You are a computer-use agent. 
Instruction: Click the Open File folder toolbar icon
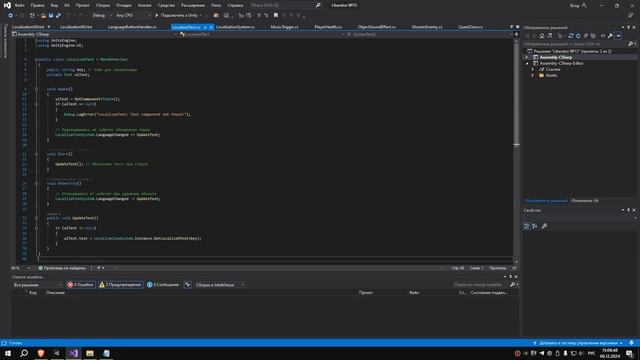pyautogui.click(x=43, y=15)
